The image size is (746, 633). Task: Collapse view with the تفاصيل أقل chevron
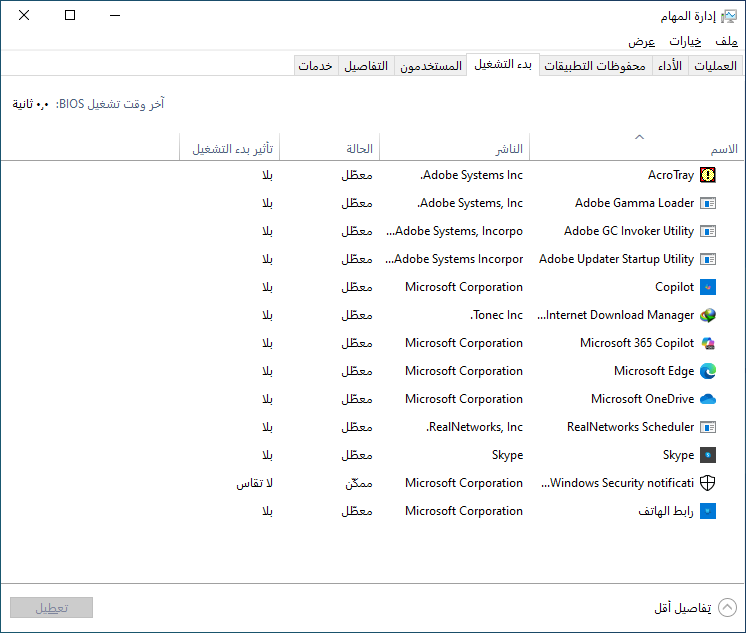click(x=727, y=608)
